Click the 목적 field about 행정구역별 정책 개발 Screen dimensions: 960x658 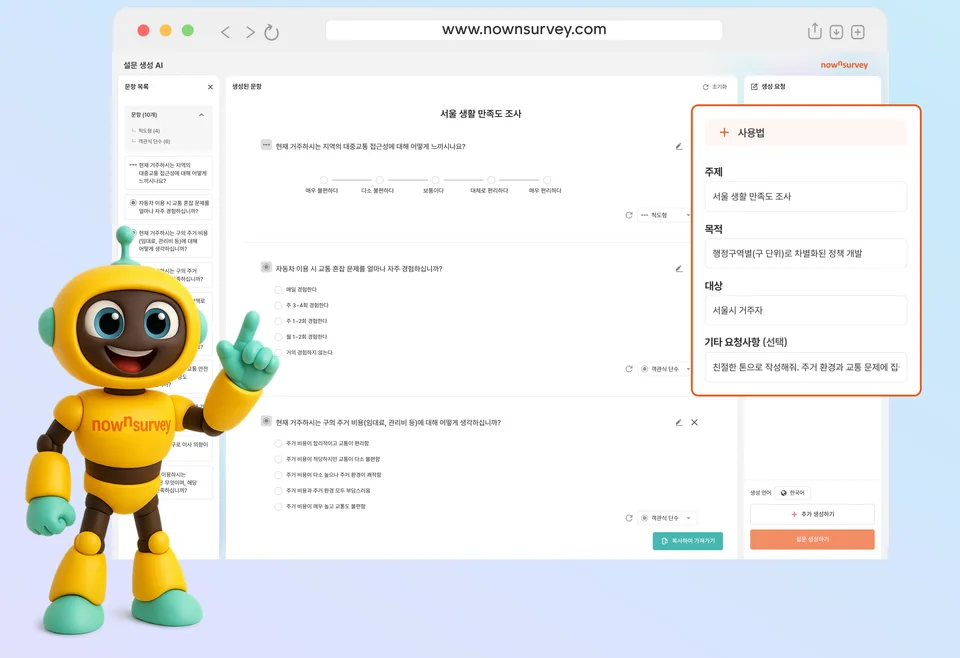pos(805,253)
